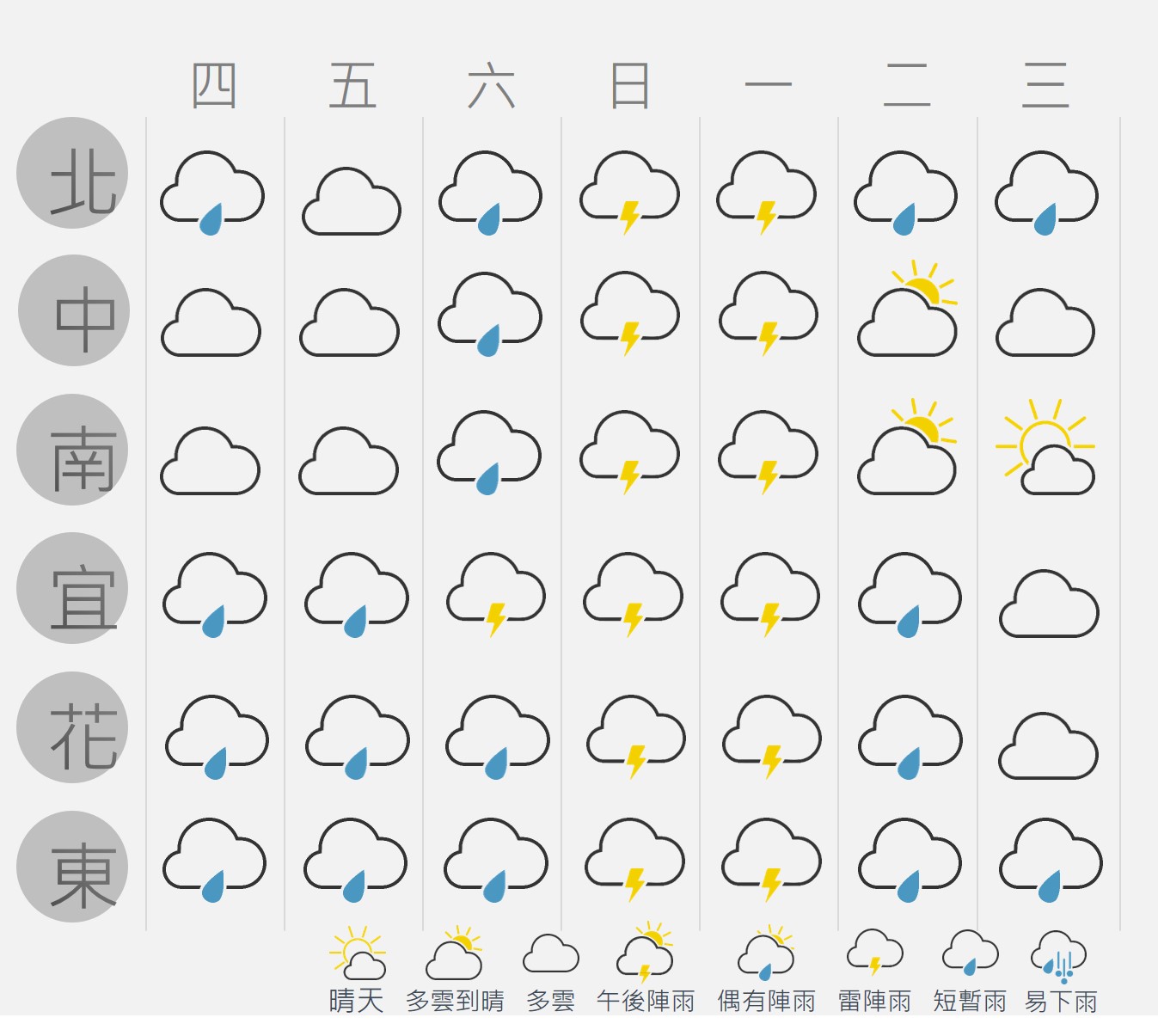Click the 東 region circle
Image resolution: width=1158 pixels, height=1036 pixels.
72,867
